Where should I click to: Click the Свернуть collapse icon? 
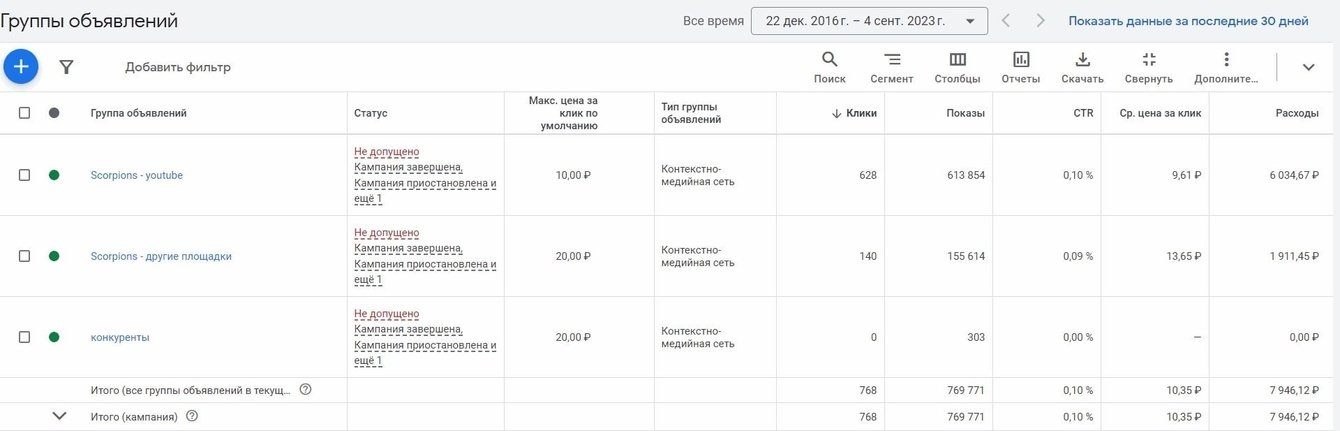(x=1148, y=67)
